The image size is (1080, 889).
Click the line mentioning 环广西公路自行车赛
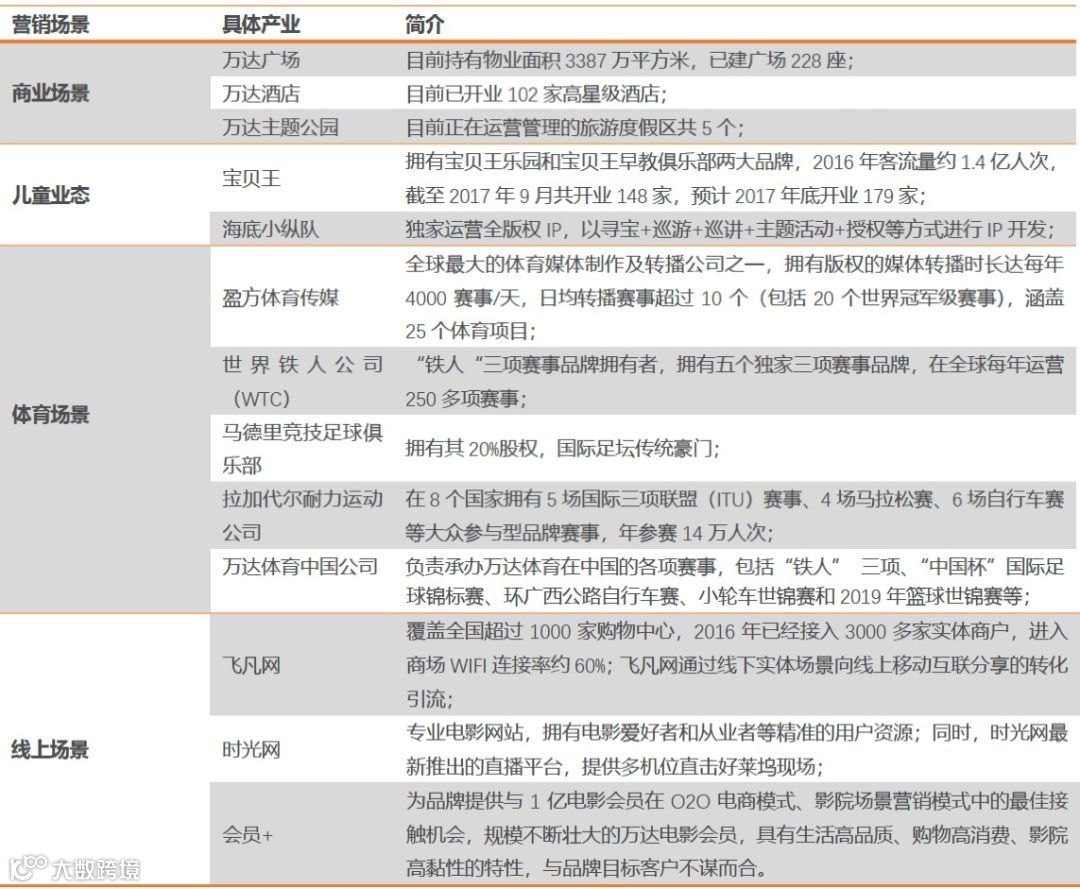click(718, 596)
